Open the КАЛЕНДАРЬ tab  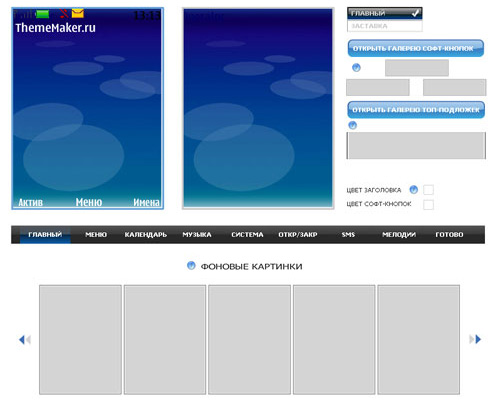(146, 235)
